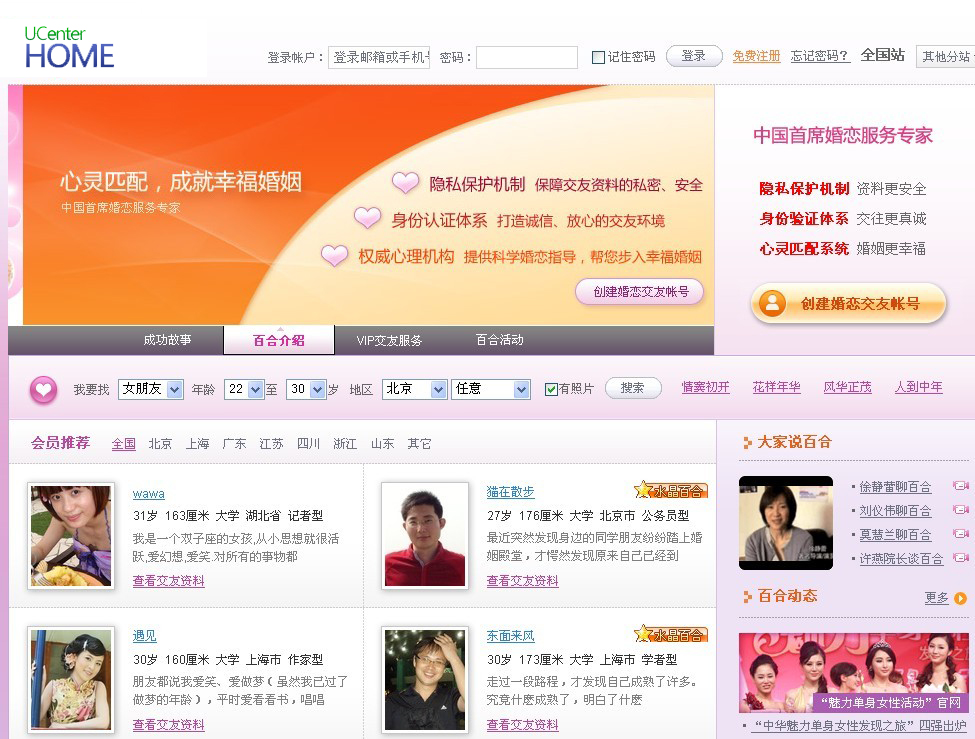
Task: Click the 魅力单身女性活动 banner image
Action: [854, 672]
